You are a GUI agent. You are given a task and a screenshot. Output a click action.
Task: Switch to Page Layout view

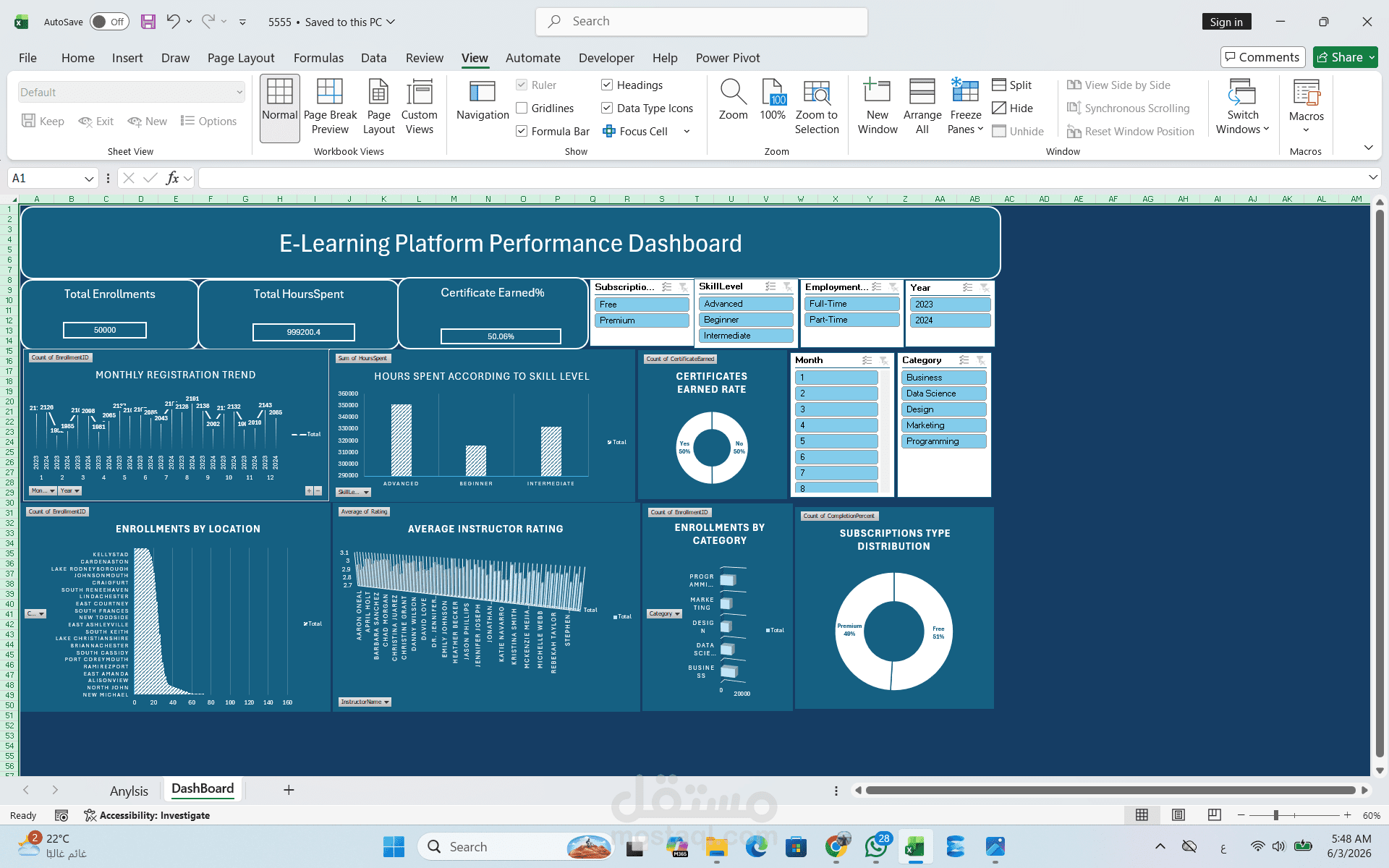click(x=378, y=108)
